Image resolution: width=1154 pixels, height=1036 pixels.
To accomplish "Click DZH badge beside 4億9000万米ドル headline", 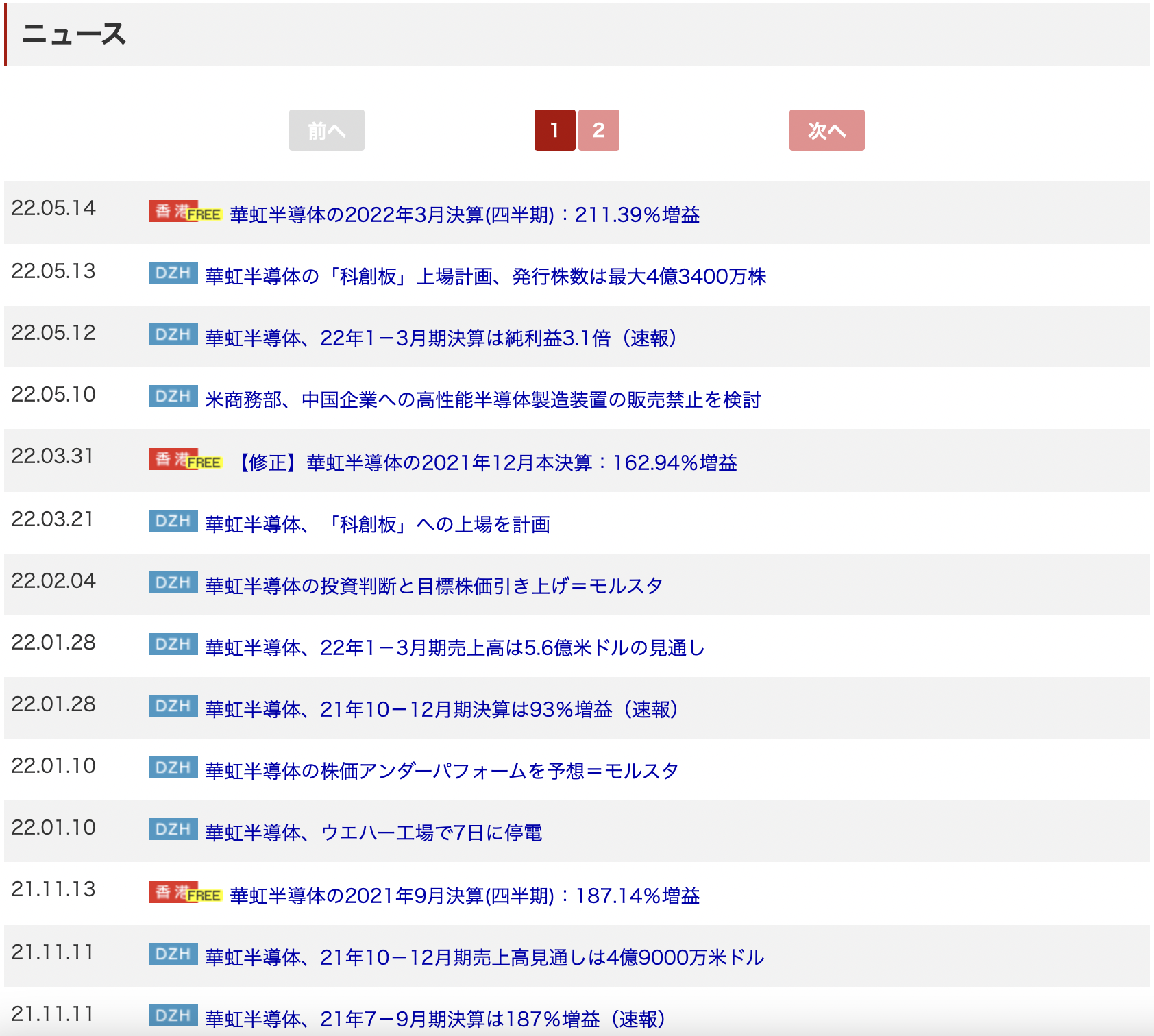I will click(173, 954).
